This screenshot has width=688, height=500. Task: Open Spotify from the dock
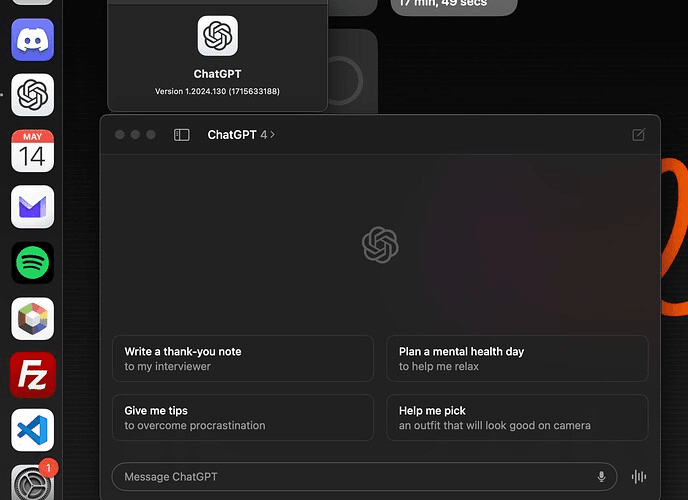[x=32, y=263]
